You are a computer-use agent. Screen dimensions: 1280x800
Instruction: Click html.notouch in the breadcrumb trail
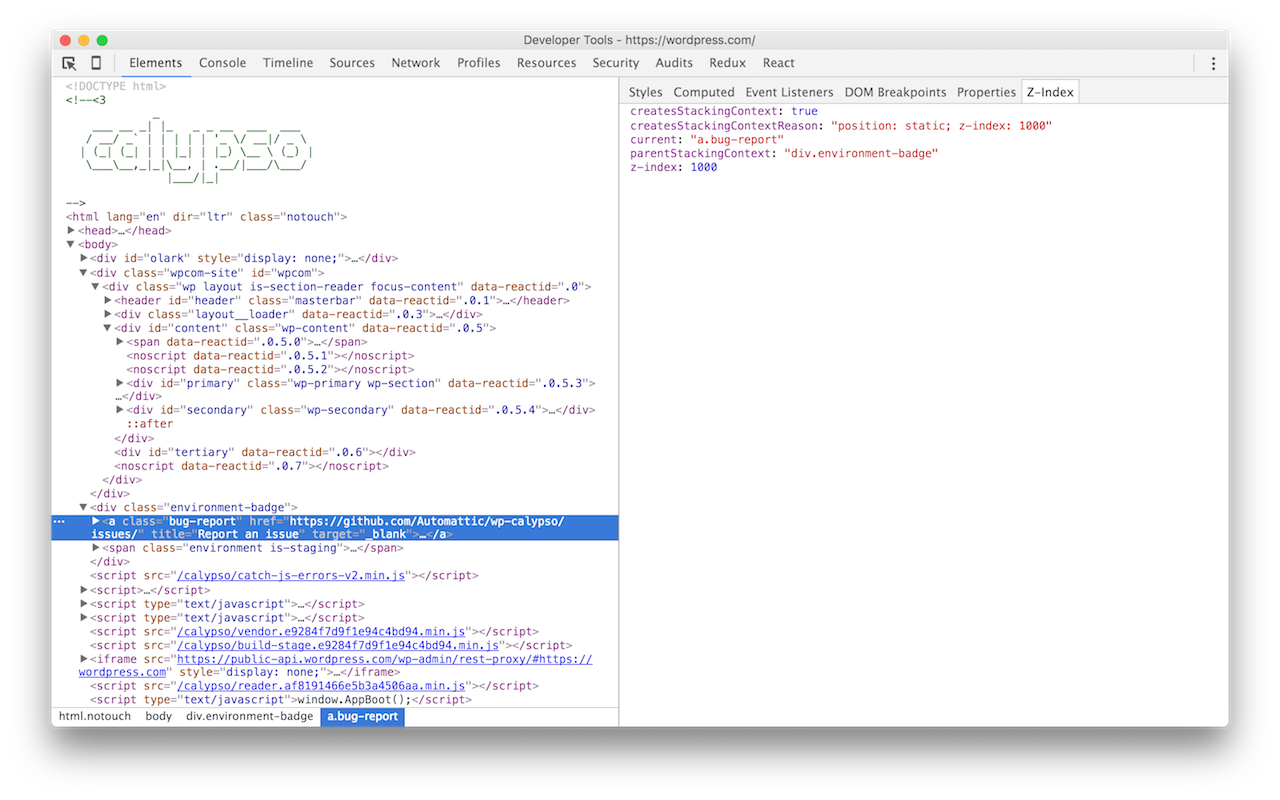[94, 717]
